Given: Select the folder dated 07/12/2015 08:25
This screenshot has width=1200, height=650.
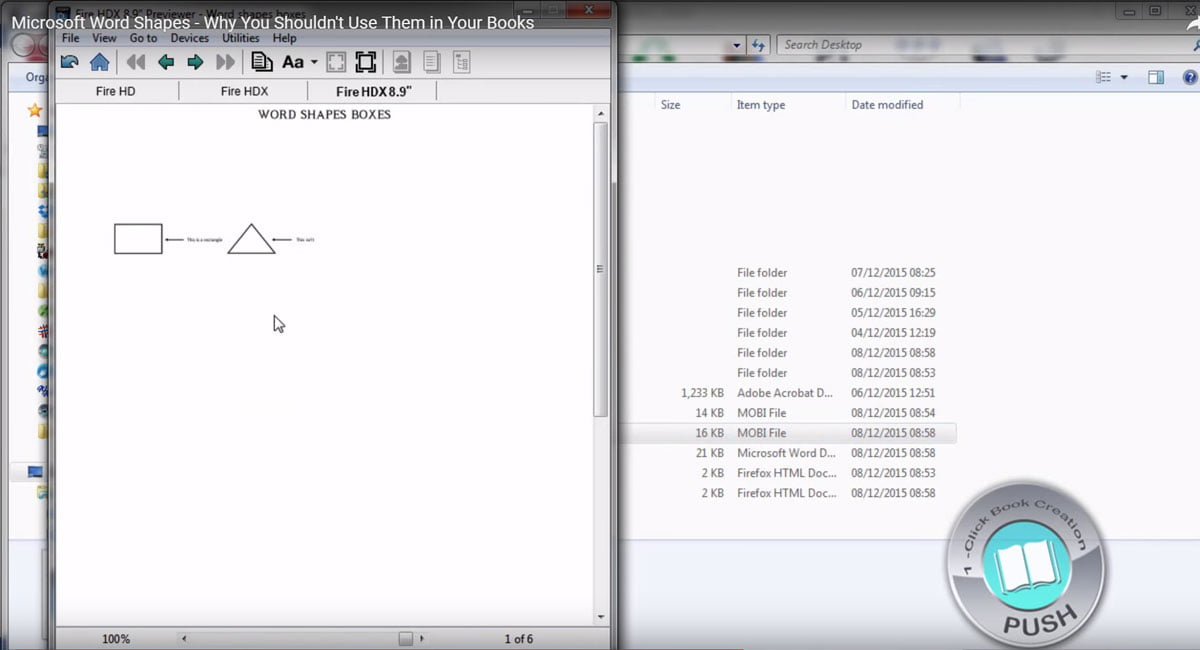Looking at the screenshot, I should [x=788, y=273].
